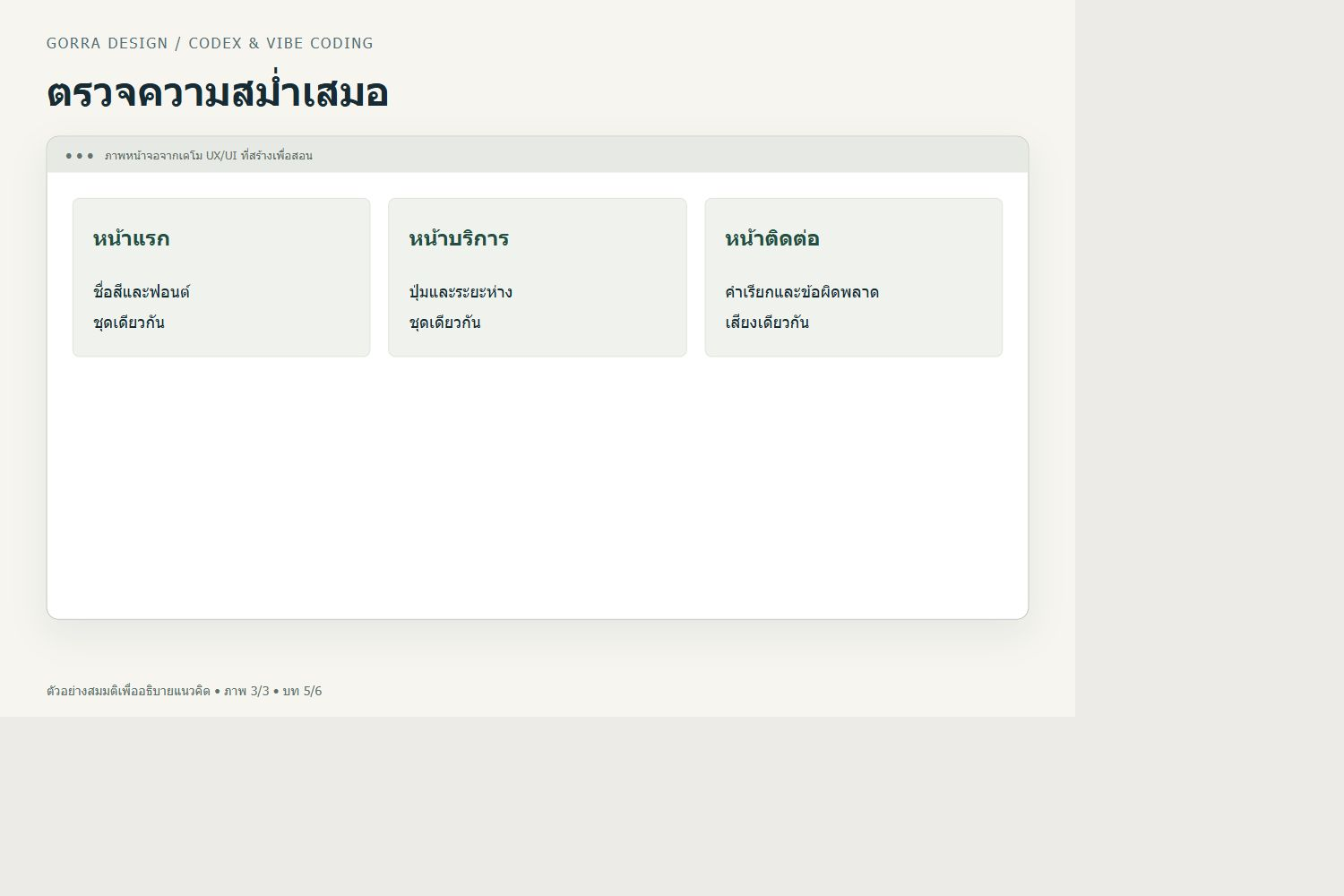Click ชุดเดียวกัน under หน้าบริการ card
This screenshot has width=1344, height=896.
tap(444, 323)
